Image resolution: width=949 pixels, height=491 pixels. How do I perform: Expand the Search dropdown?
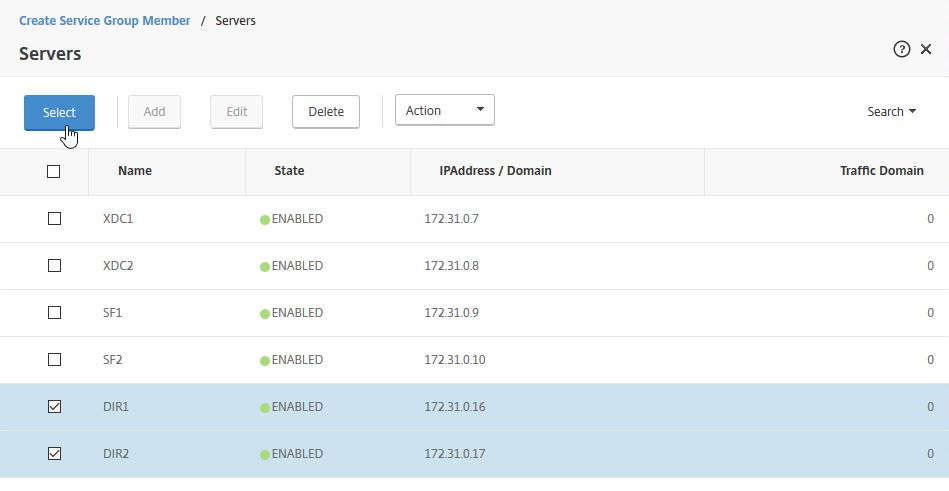point(892,111)
